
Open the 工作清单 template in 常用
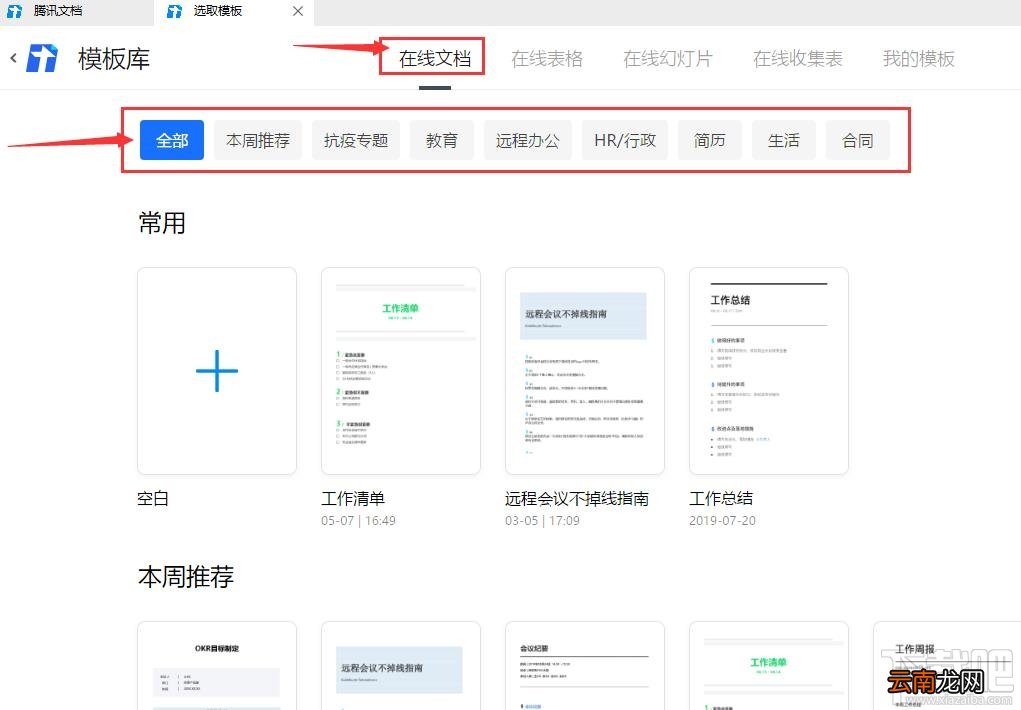[x=400, y=371]
